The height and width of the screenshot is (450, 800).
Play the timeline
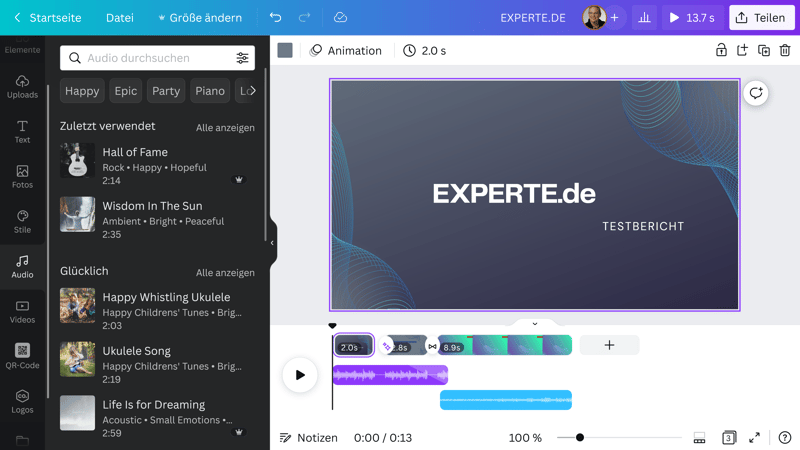(x=300, y=375)
